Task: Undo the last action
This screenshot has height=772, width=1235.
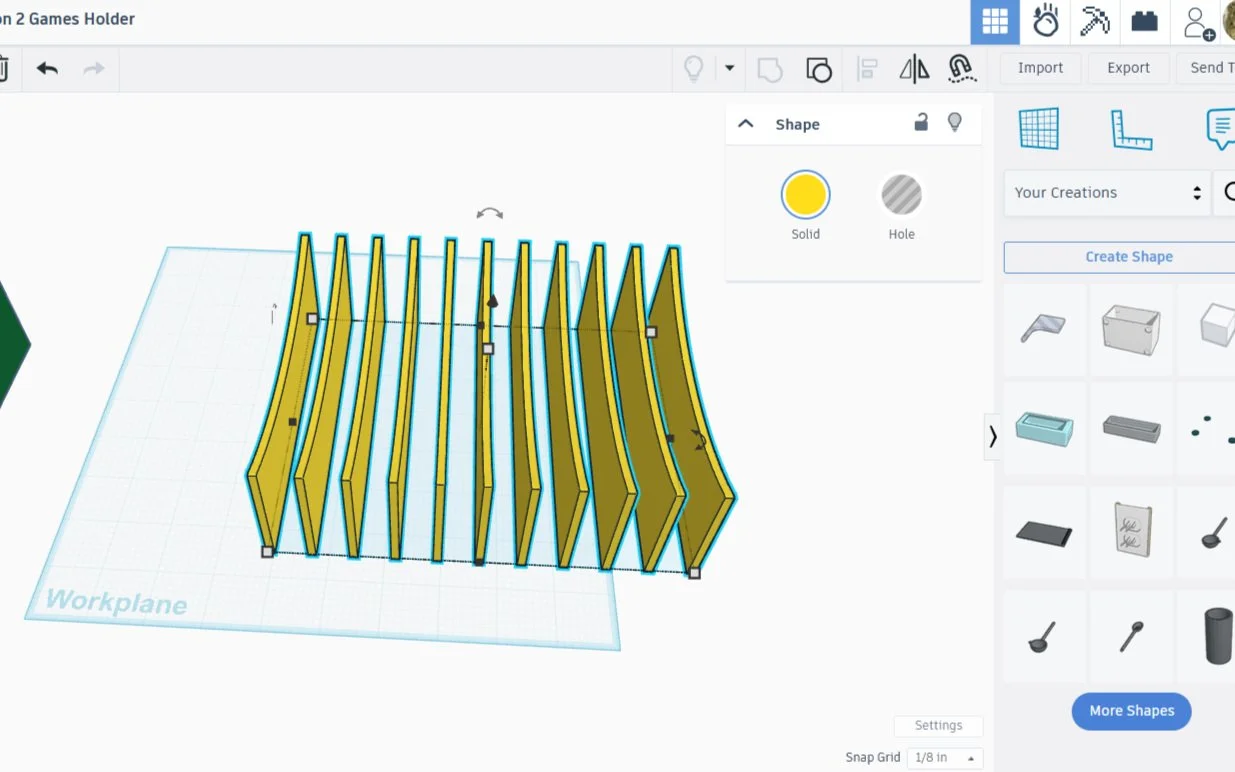Action: click(47, 69)
